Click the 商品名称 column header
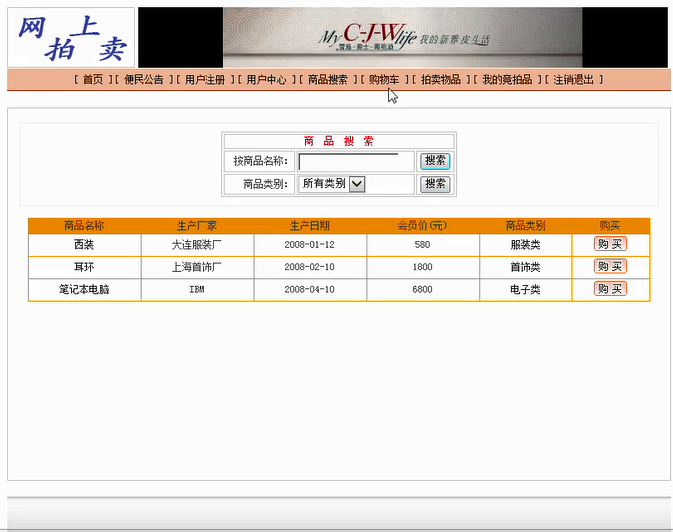This screenshot has width=673, height=532. tap(84, 226)
